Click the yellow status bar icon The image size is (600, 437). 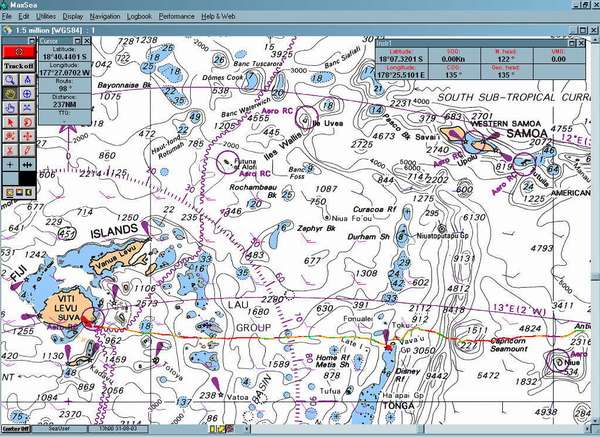tap(212, 429)
